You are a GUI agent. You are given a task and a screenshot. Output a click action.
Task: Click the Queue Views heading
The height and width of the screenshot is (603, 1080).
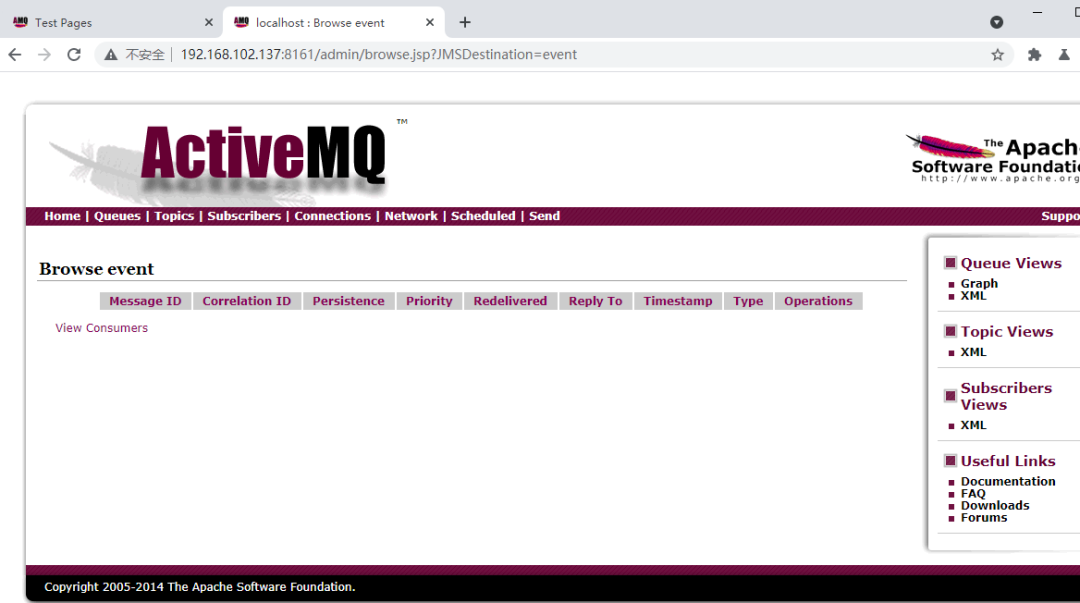click(1011, 263)
